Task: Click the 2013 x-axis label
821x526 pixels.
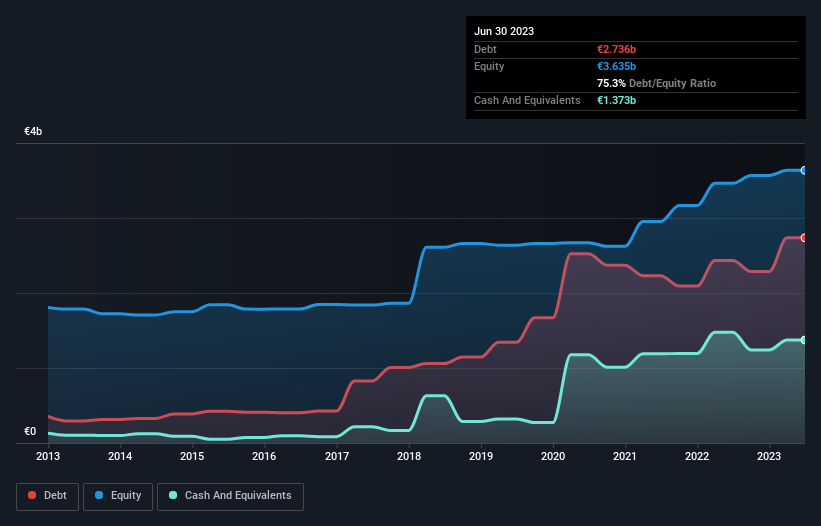Action: [48, 456]
